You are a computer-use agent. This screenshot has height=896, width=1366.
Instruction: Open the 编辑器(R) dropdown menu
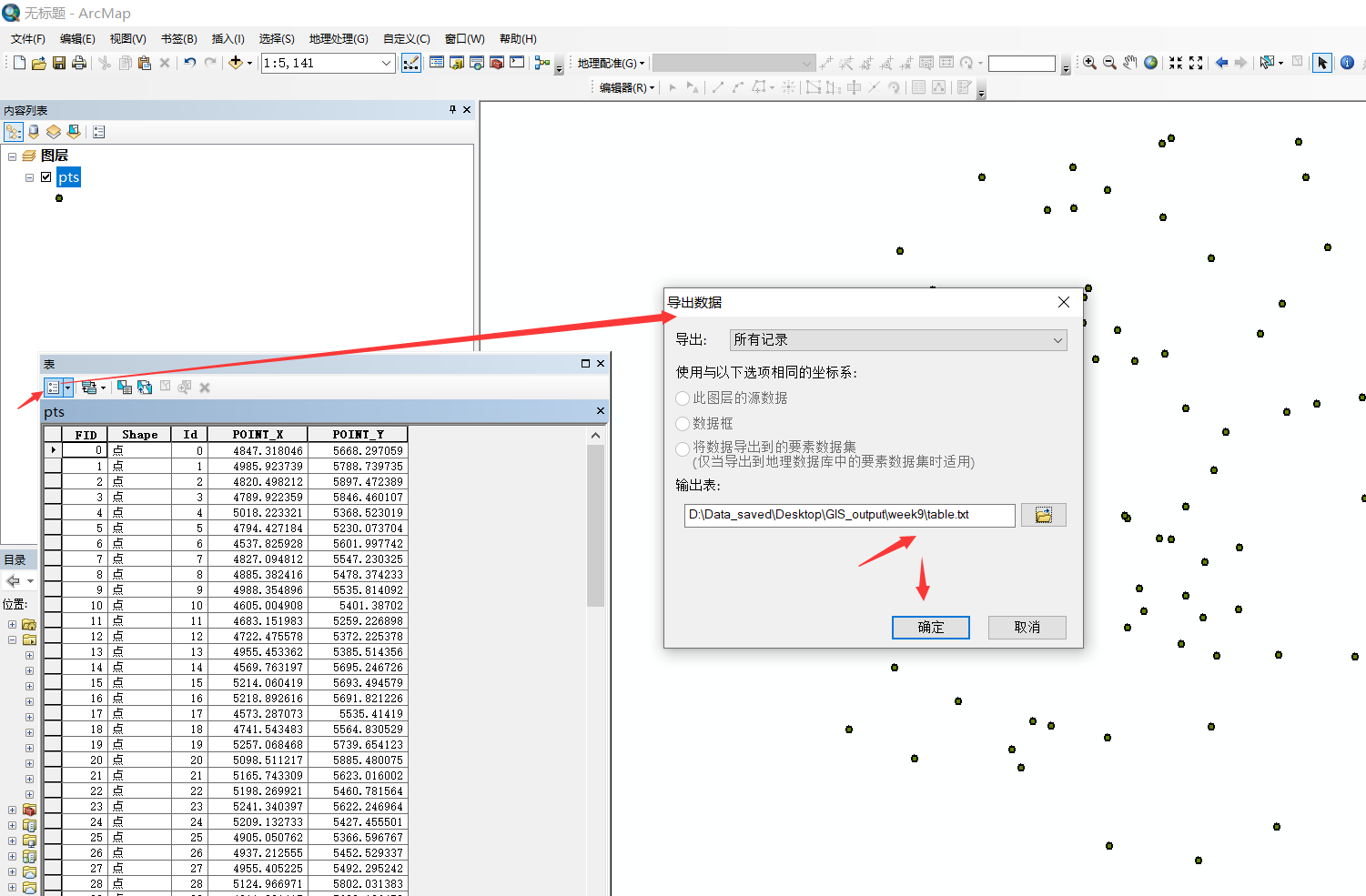point(627,87)
